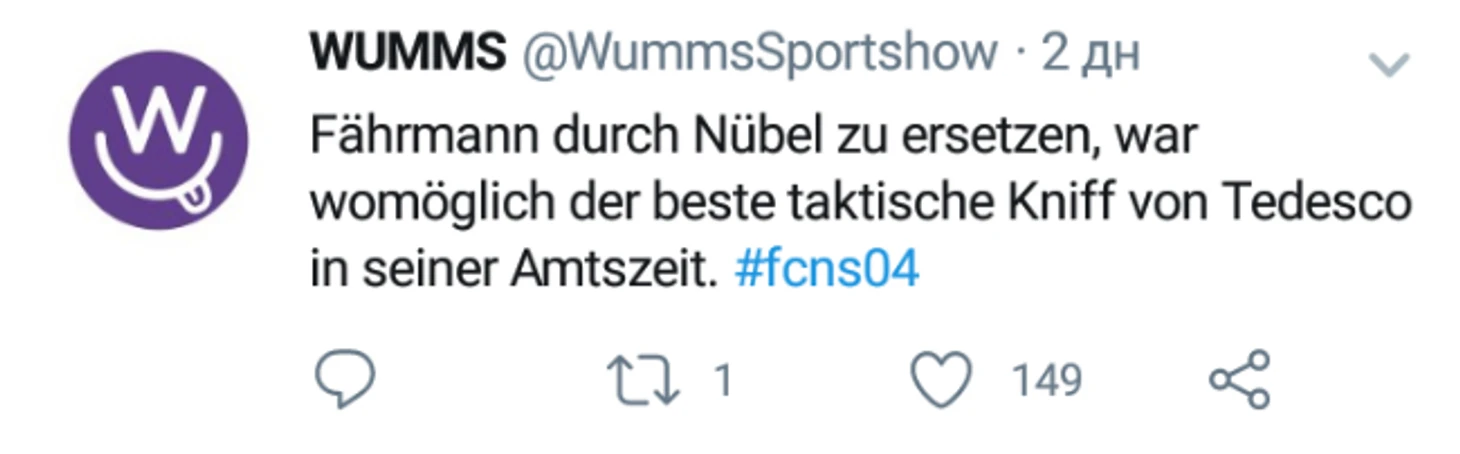Open the reply speech bubble icon
Viewport: 1460px width, 454px height.
[x=345, y=380]
